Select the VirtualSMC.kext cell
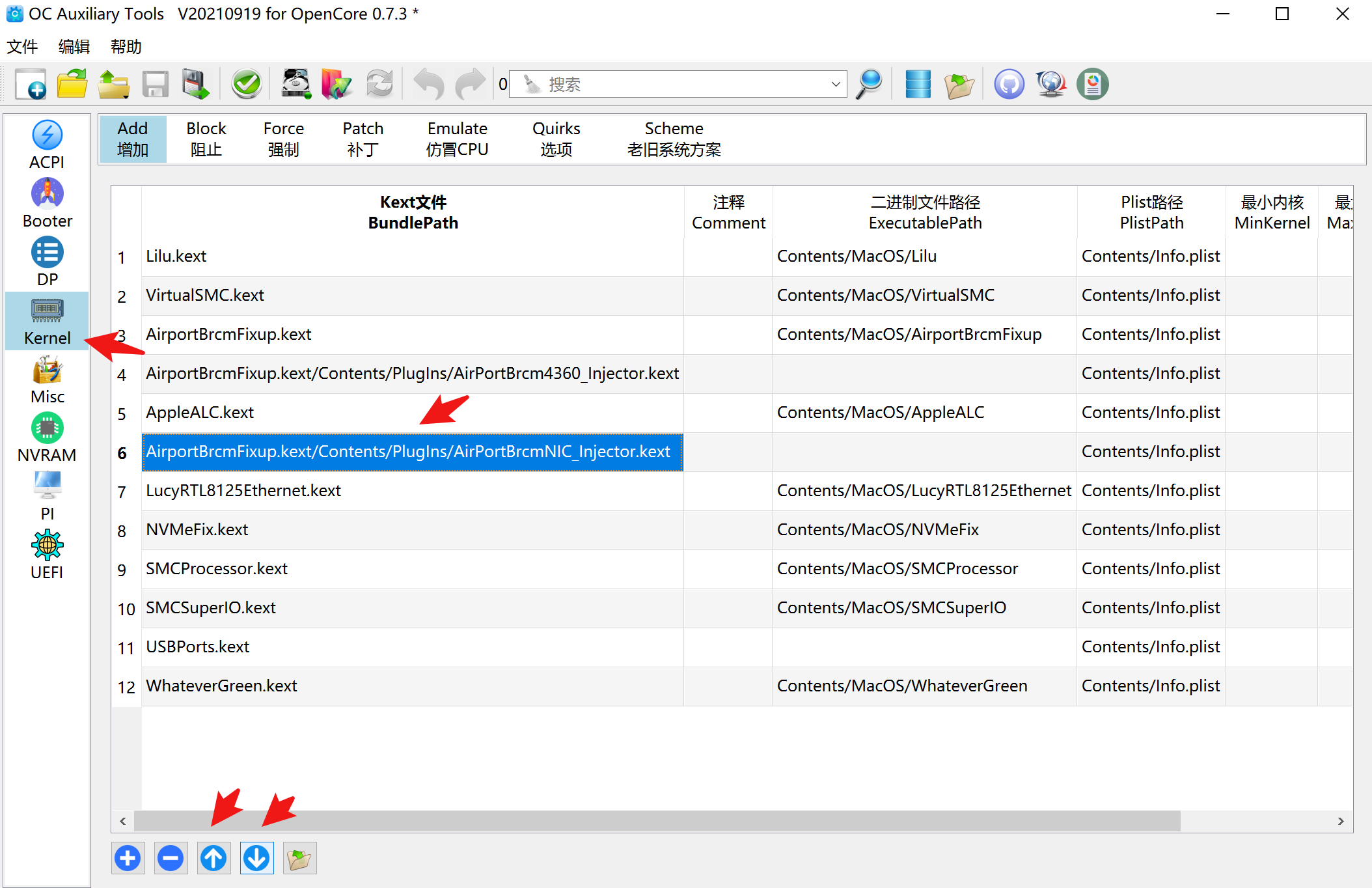The height and width of the screenshot is (888, 1372). tap(413, 296)
